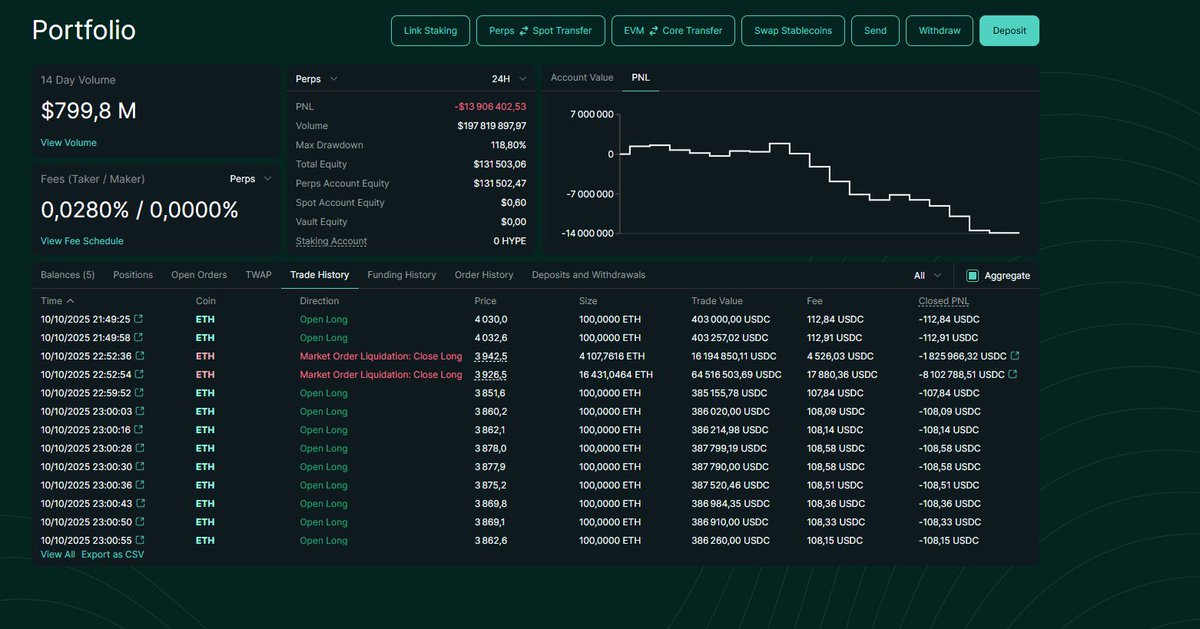Open the 24H timeframe dropdown
The image size is (1200, 629).
(x=509, y=78)
